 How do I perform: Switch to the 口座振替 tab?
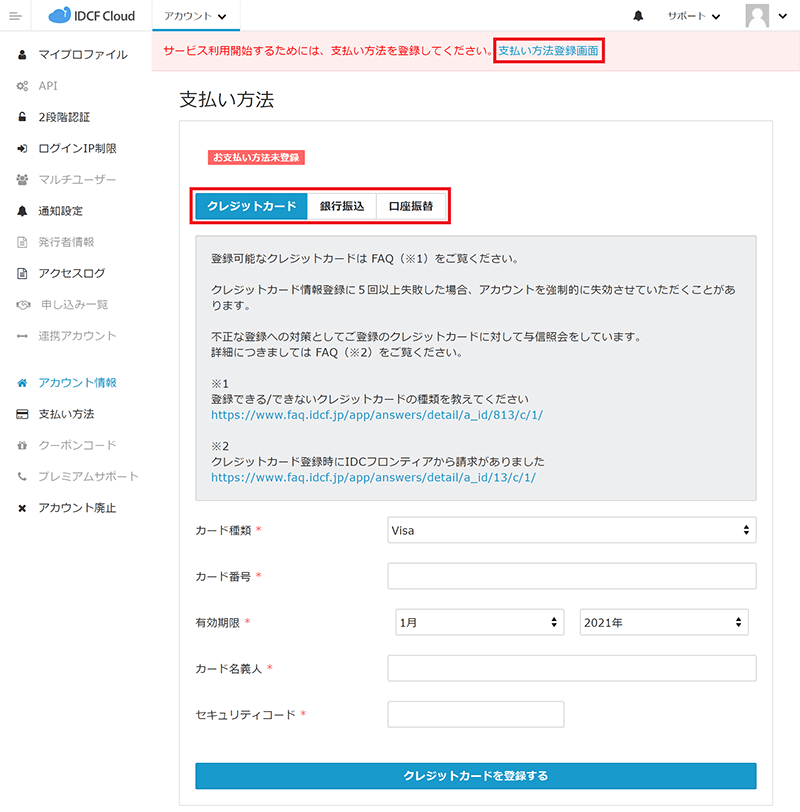pos(411,206)
